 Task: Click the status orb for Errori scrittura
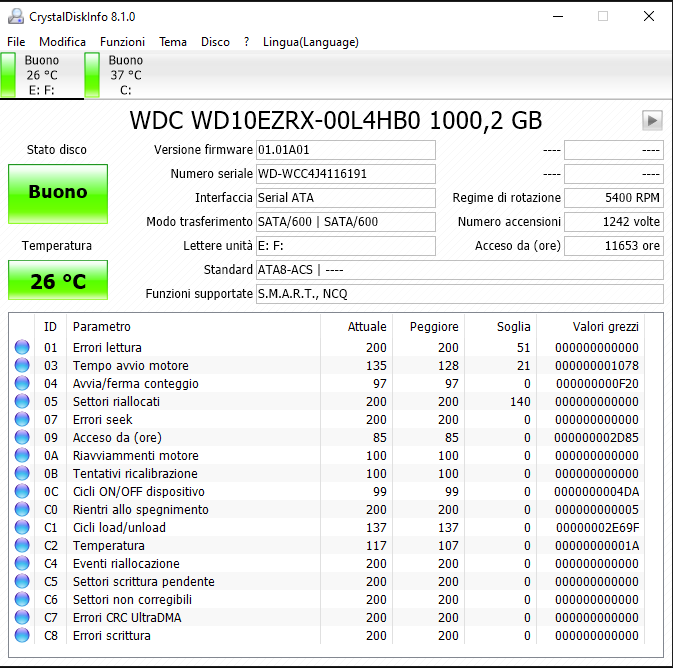pyautogui.click(x=22, y=635)
